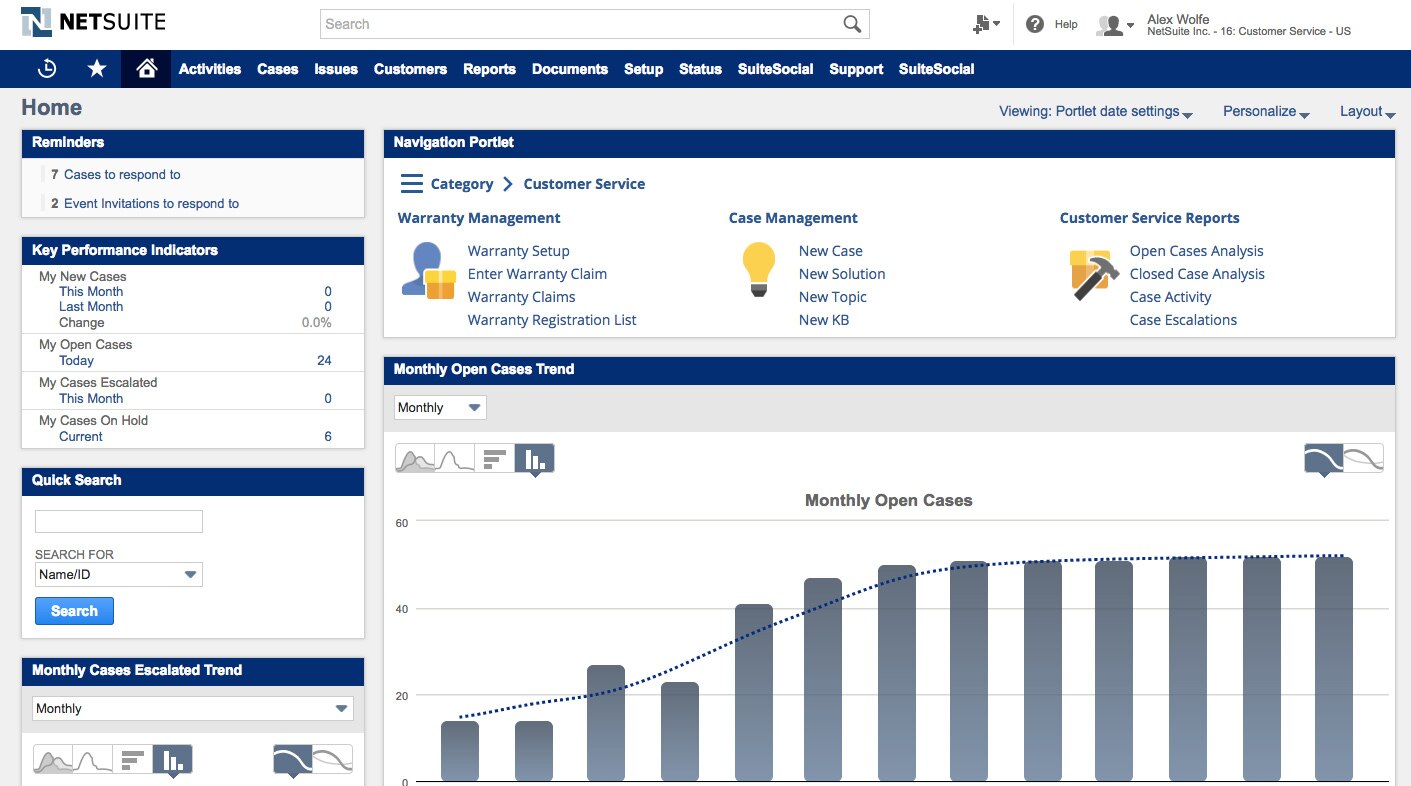Open the recent records clock icon
1411x786 pixels.
point(47,68)
